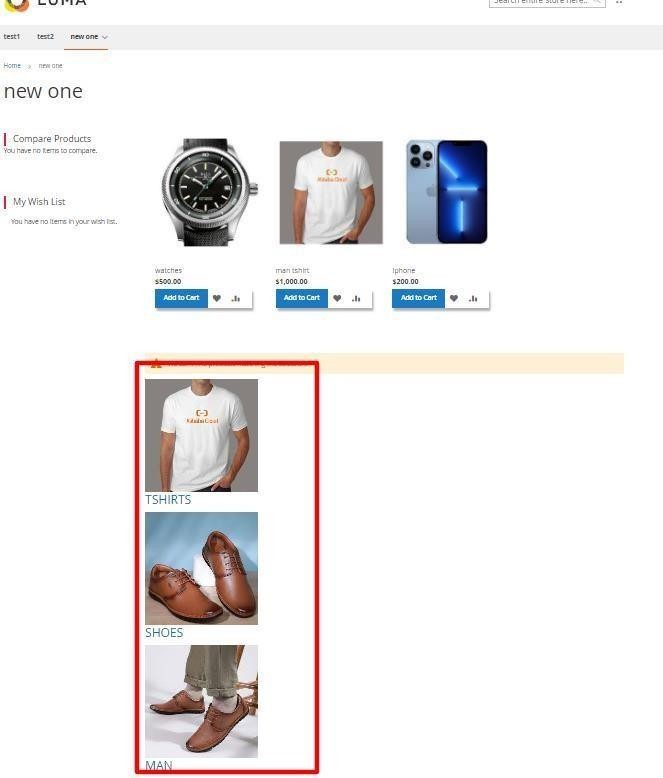
Task: Add iphone to the wish list via heart icon
Action: pyautogui.click(x=454, y=298)
